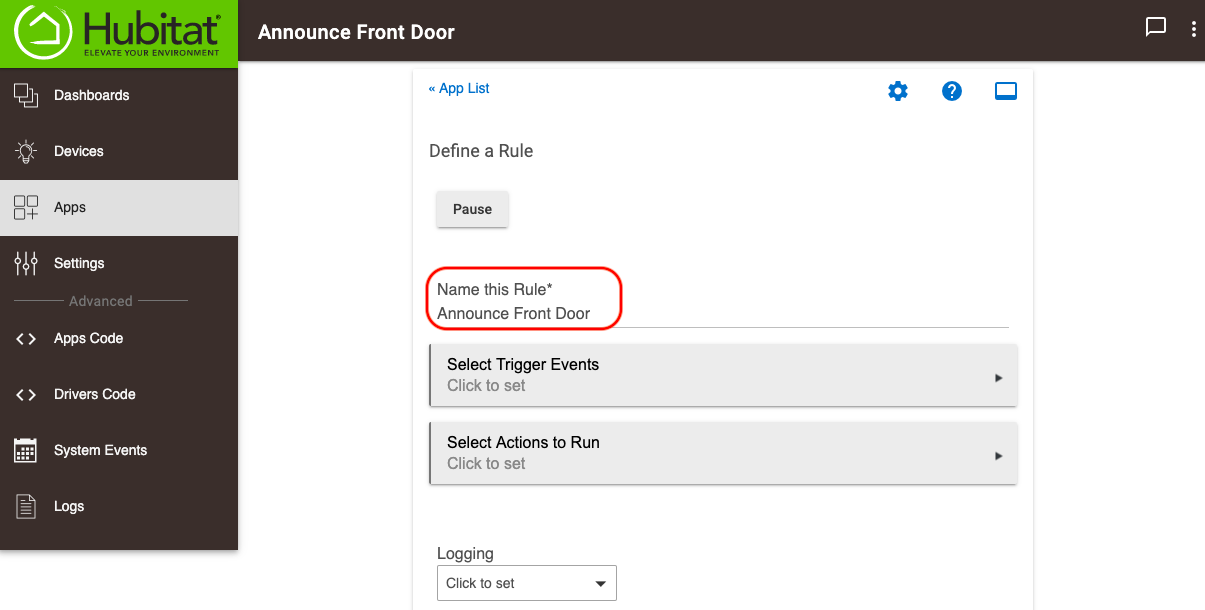This screenshot has height=610, width=1205.
Task: Click the Dashboards sidebar icon
Action: (x=26, y=96)
